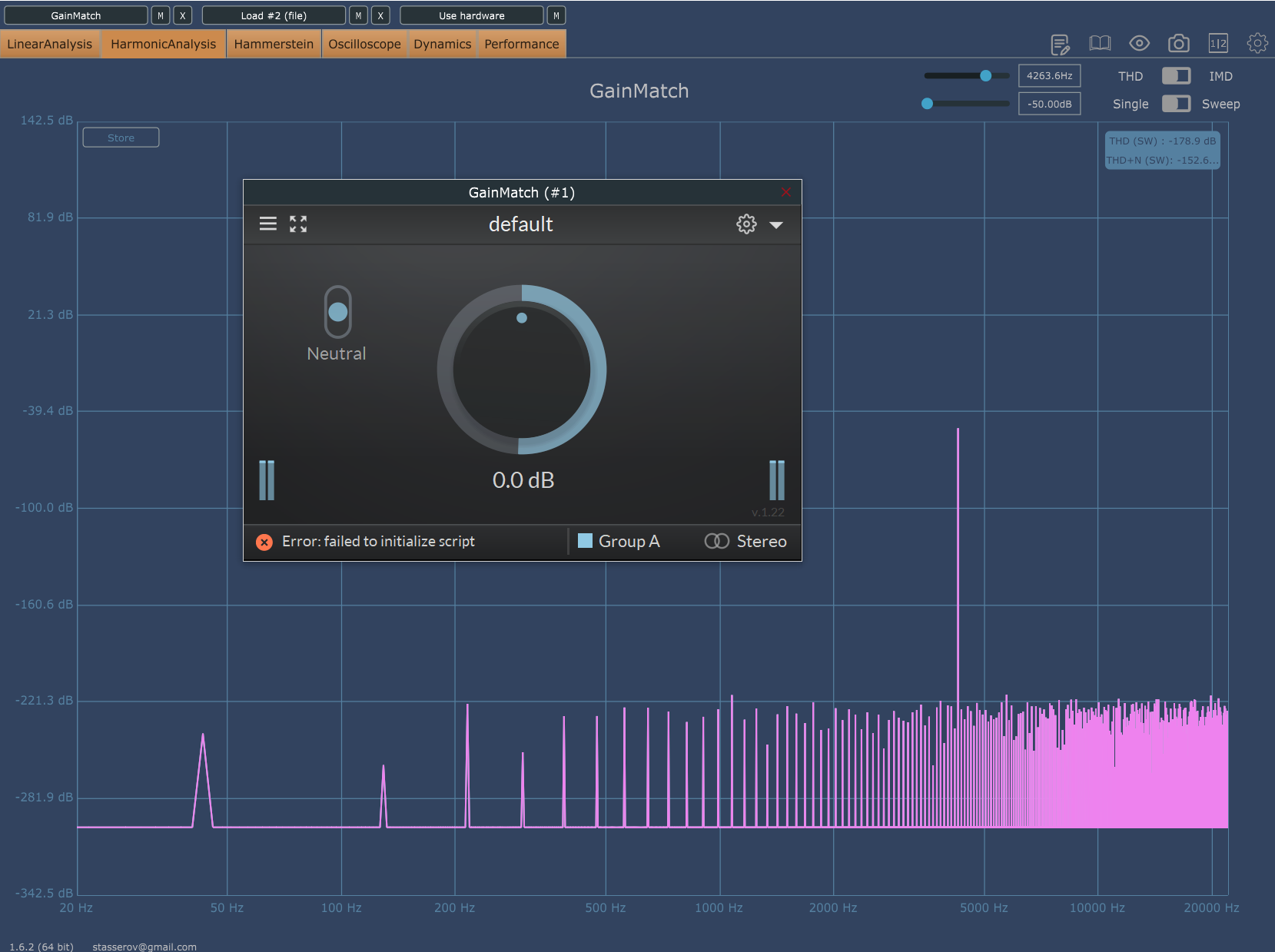Click M button next to GainMatch slot
The height and width of the screenshot is (952, 1275).
pyautogui.click(x=161, y=15)
